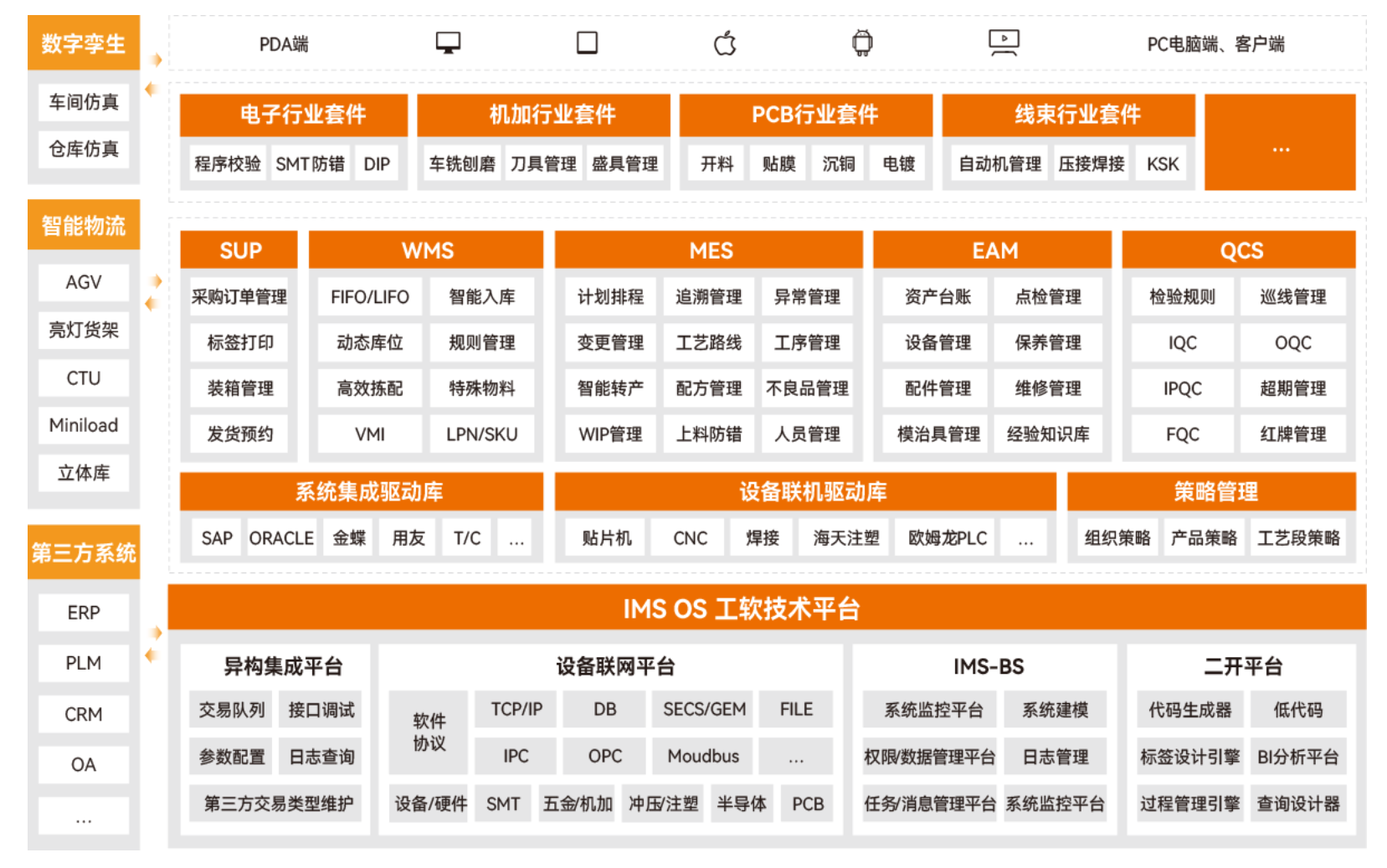The width and height of the screenshot is (1387, 868).
Task: Click the desktop monitor icon
Action: [448, 43]
